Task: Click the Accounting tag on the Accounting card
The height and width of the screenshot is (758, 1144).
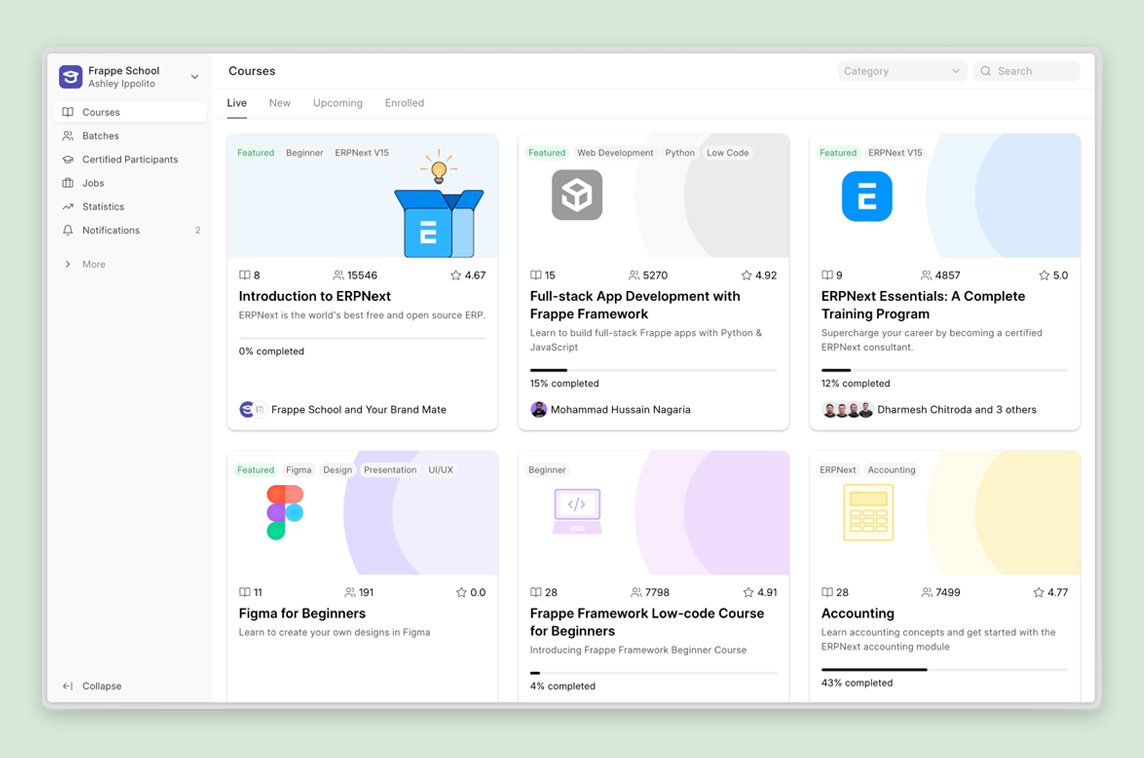Action: pos(892,470)
